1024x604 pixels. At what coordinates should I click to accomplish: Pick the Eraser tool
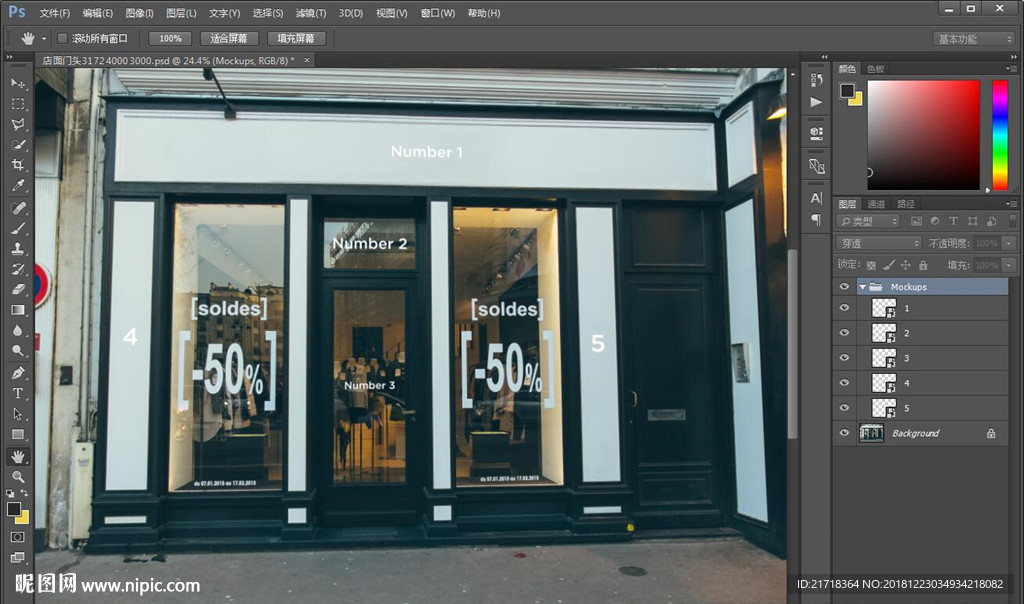pos(18,290)
